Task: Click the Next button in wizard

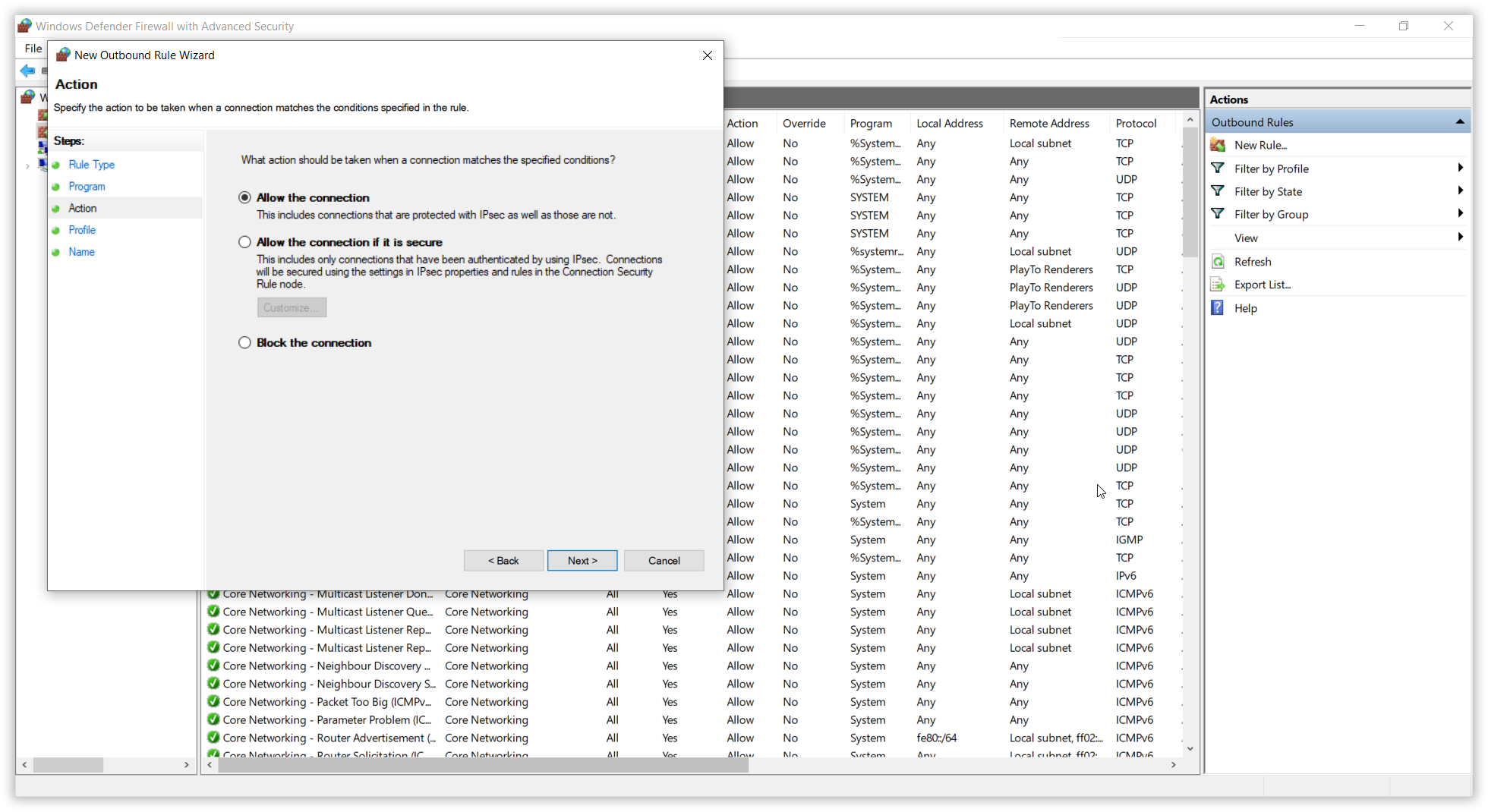Action: pos(582,561)
